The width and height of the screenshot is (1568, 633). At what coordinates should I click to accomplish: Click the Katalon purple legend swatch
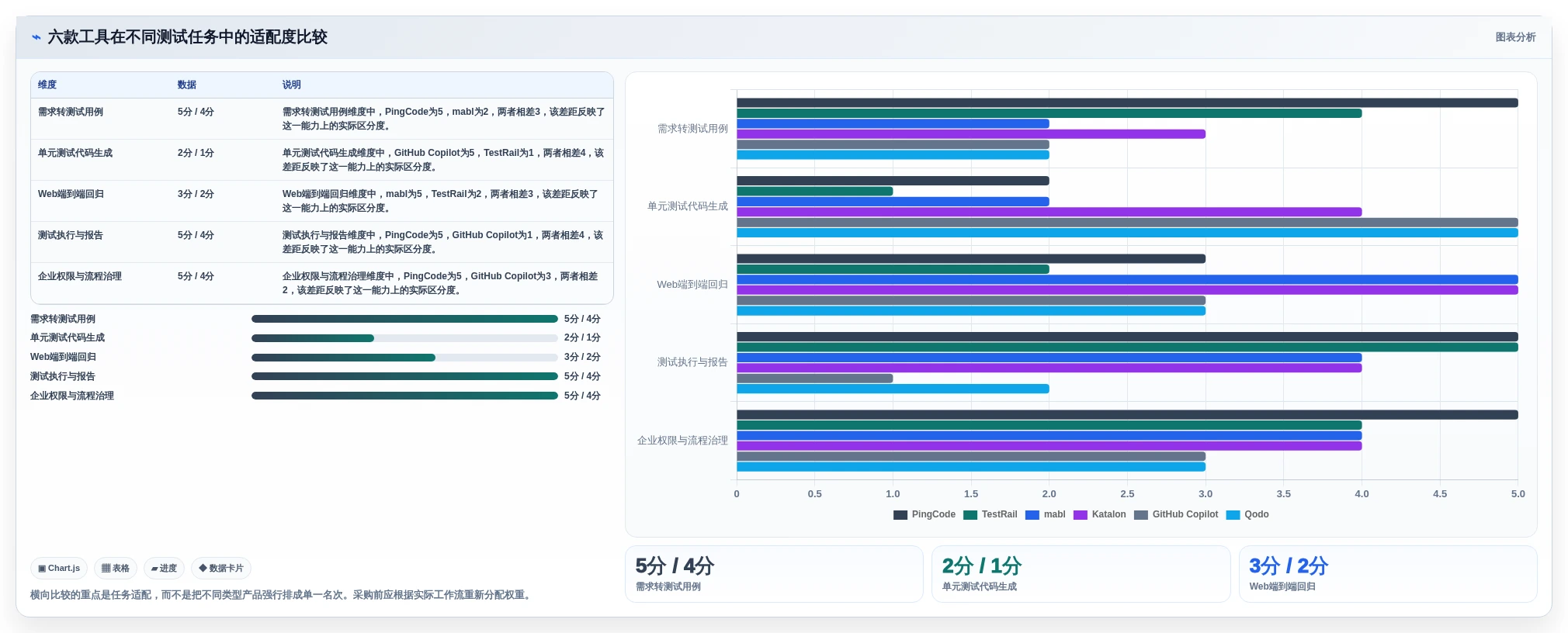[x=1081, y=515]
